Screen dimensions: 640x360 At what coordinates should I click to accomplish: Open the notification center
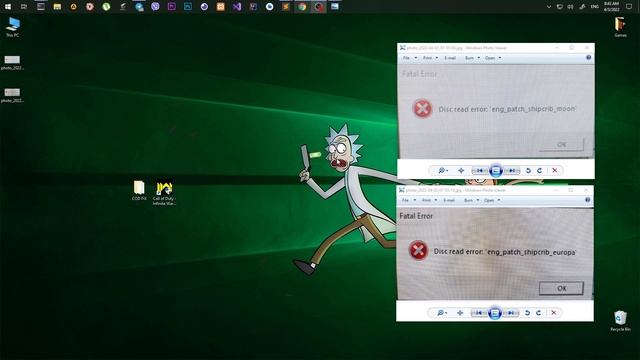629,7
